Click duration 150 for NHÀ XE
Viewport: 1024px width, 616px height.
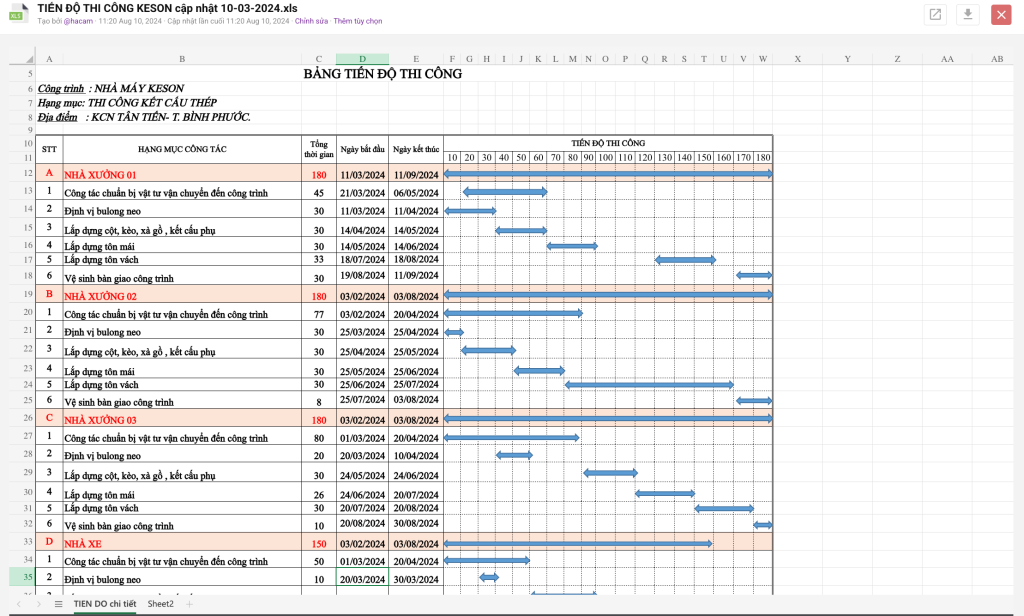pos(319,543)
